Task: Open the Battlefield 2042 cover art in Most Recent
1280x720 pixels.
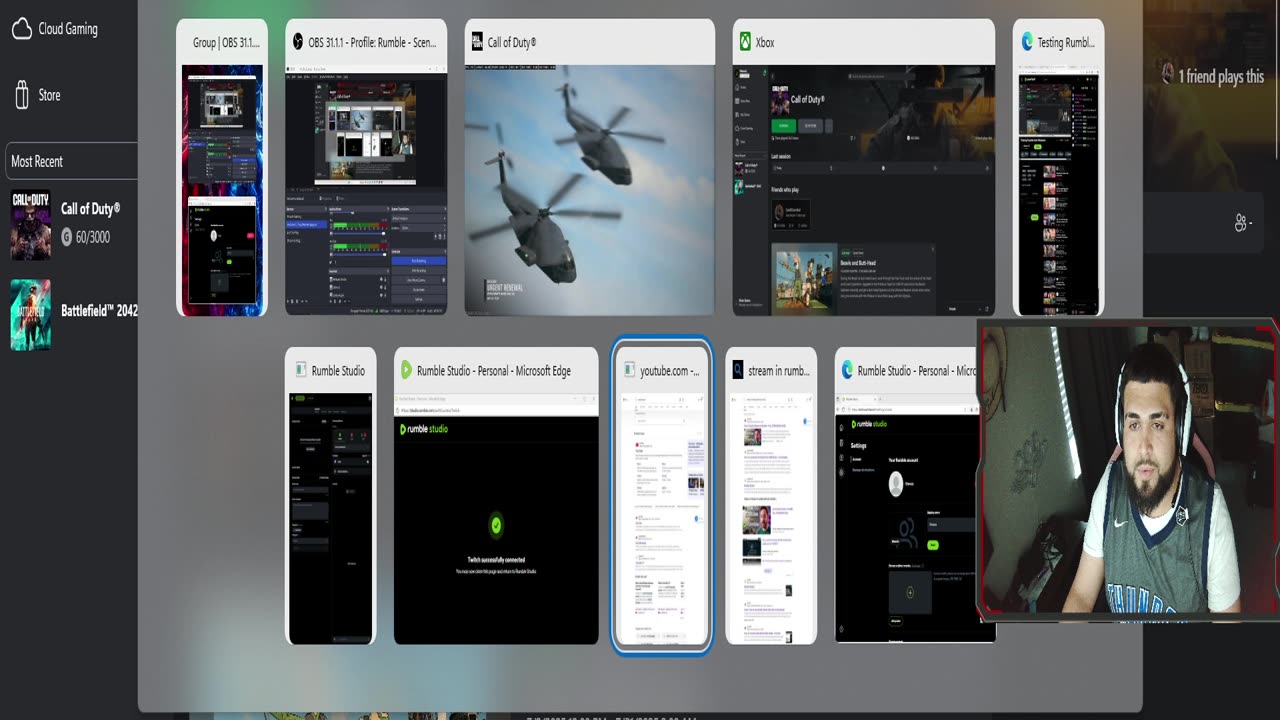Action: click(30, 314)
